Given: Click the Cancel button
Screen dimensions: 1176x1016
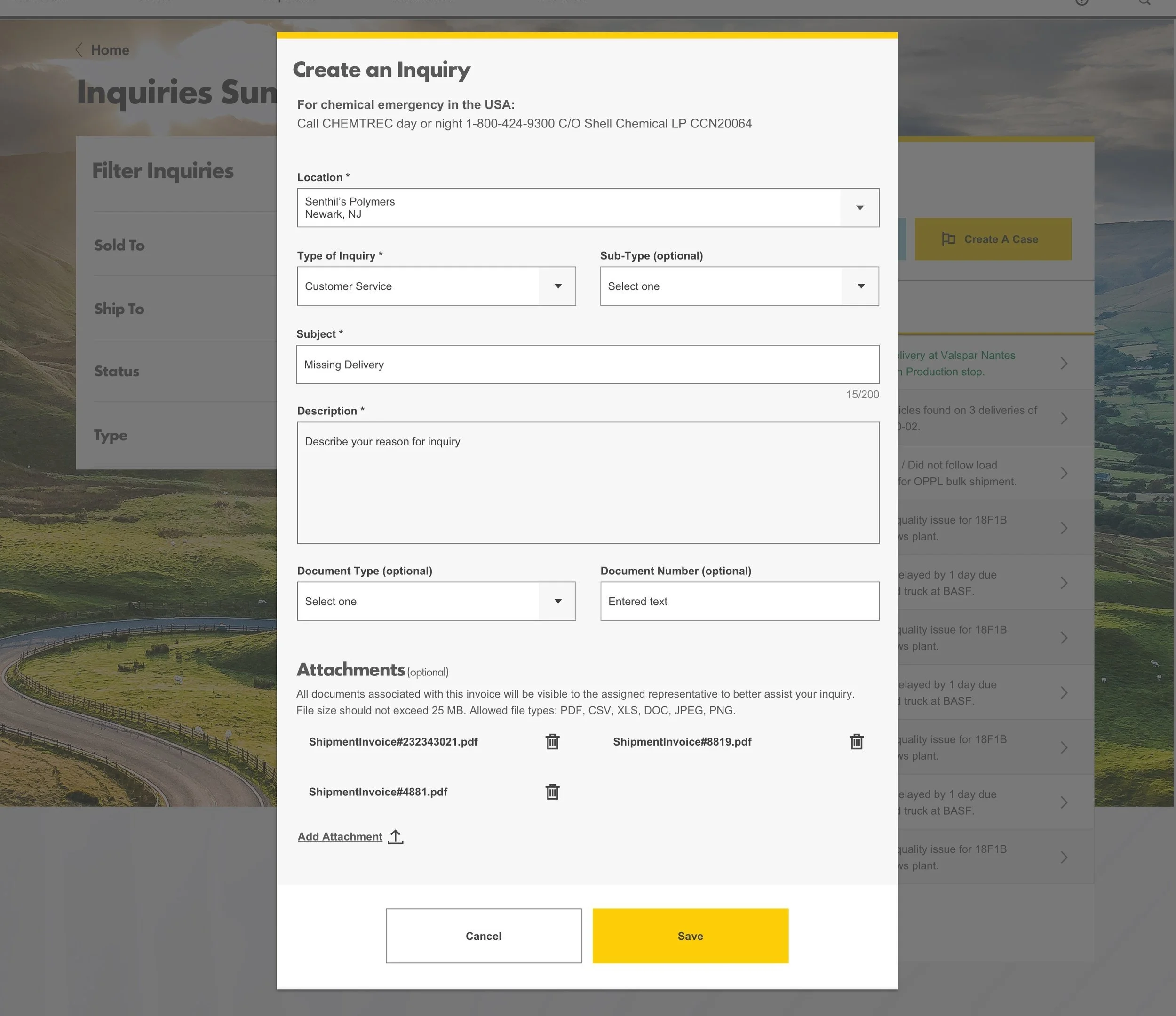Looking at the screenshot, I should pyautogui.click(x=484, y=936).
